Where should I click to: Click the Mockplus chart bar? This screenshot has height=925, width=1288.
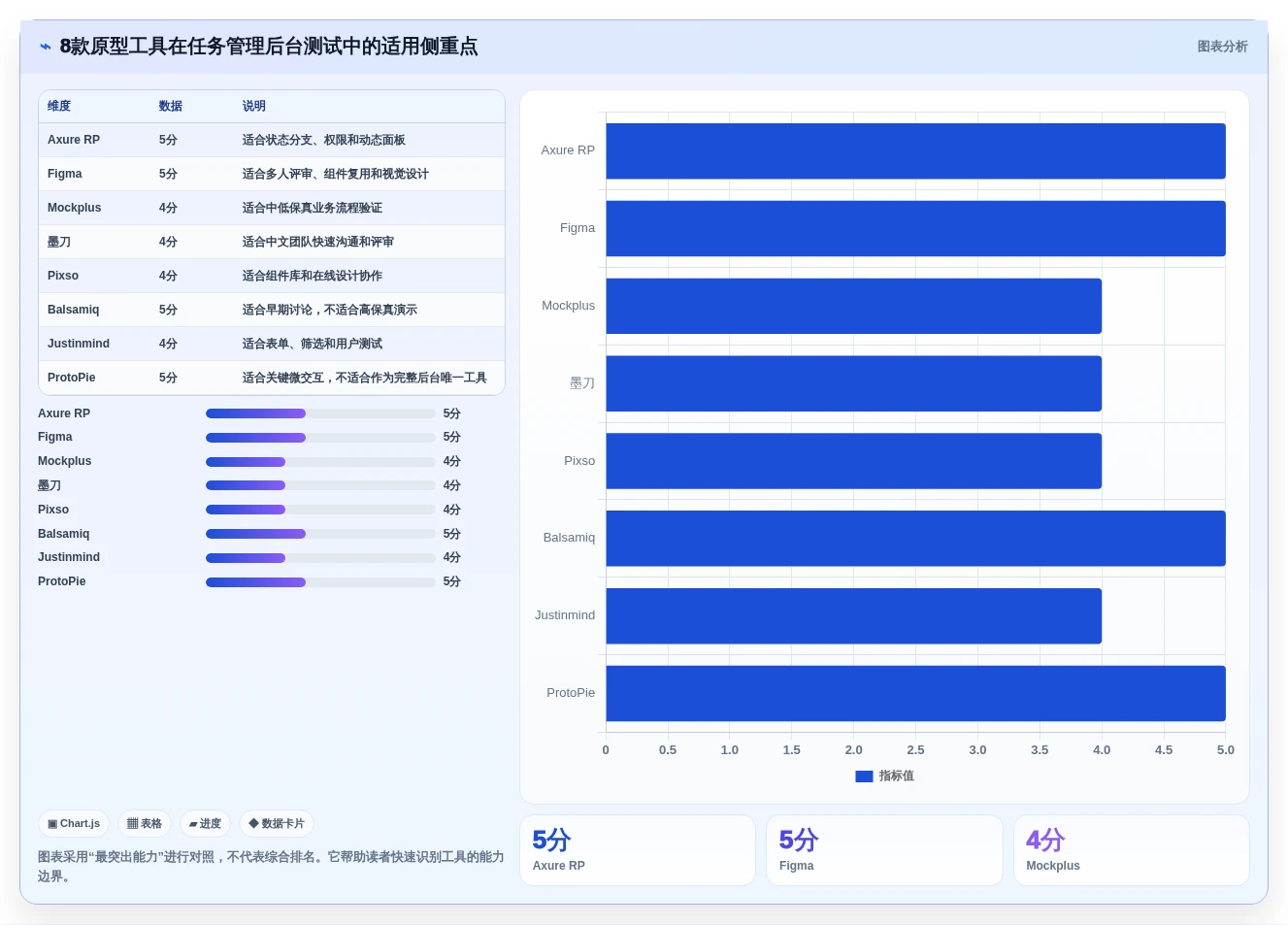pos(853,306)
